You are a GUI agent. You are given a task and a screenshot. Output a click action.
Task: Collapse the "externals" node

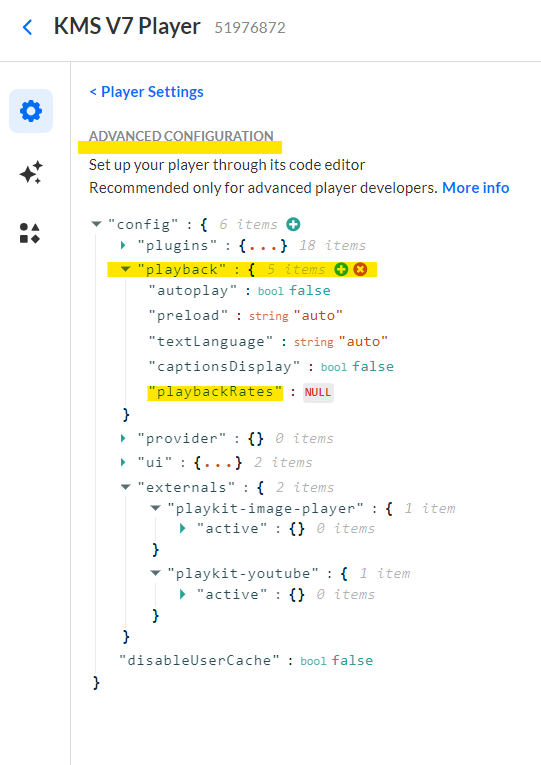126,487
